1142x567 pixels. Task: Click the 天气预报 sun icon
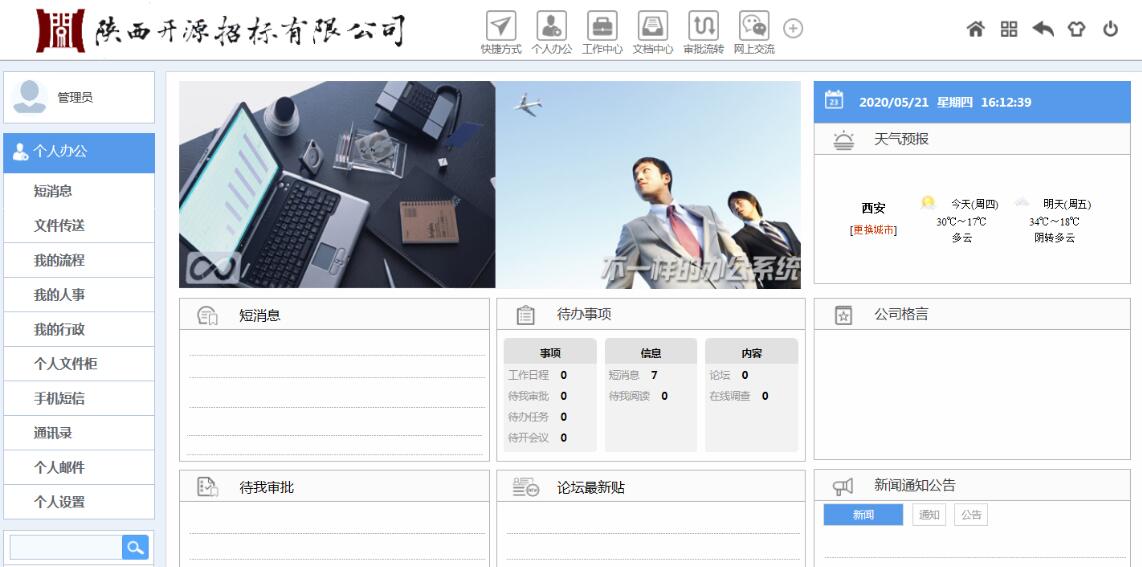pos(843,140)
